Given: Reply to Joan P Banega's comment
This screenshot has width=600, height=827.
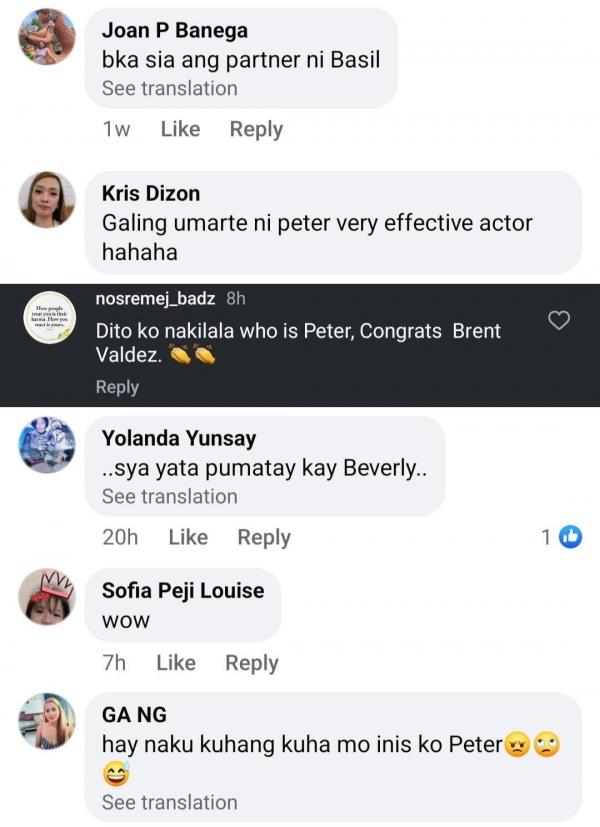Looking at the screenshot, I should tap(256, 129).
